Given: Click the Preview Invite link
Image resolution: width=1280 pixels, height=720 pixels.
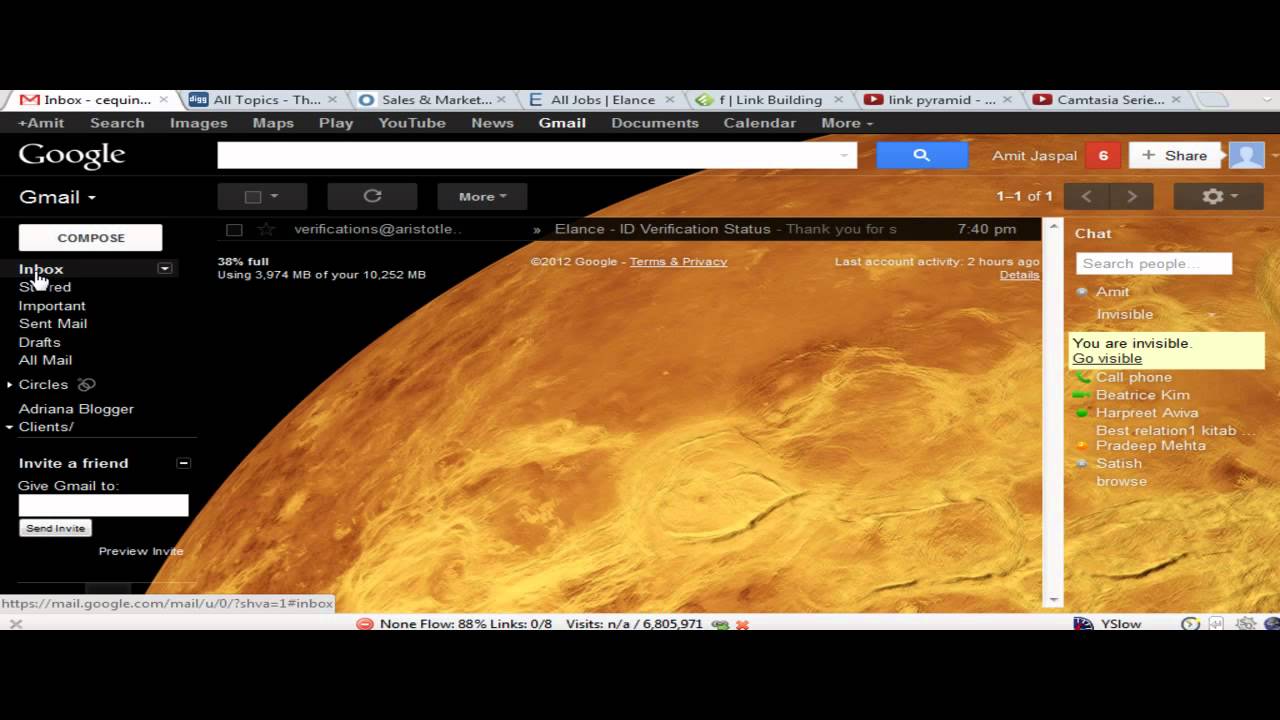Looking at the screenshot, I should click(x=141, y=551).
